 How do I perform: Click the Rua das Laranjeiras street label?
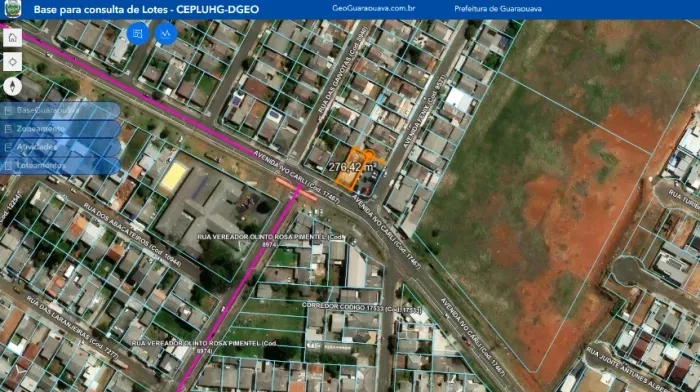coord(72,327)
